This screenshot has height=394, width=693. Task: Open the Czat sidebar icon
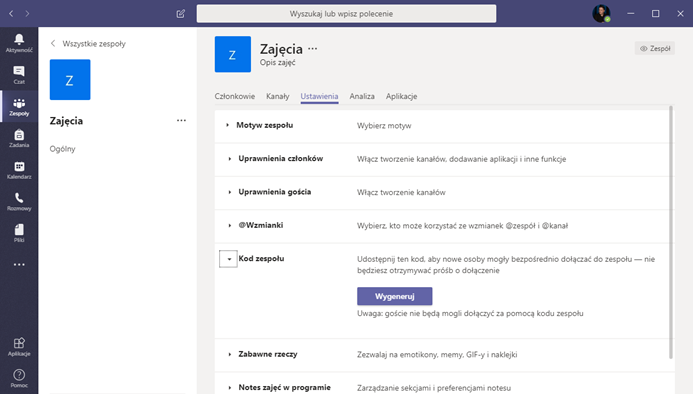(x=19, y=75)
